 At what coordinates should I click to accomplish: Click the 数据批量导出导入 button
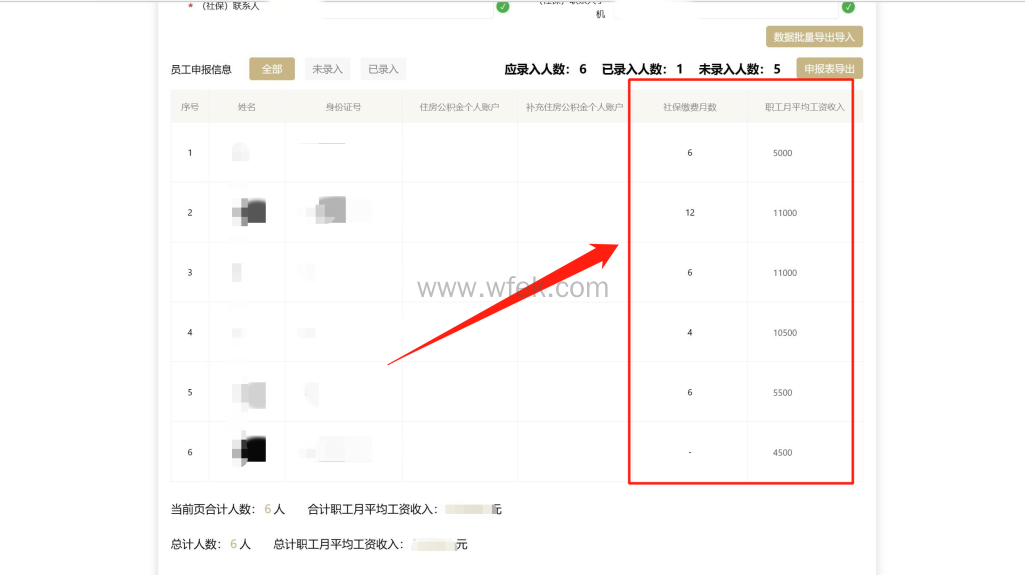click(x=814, y=37)
